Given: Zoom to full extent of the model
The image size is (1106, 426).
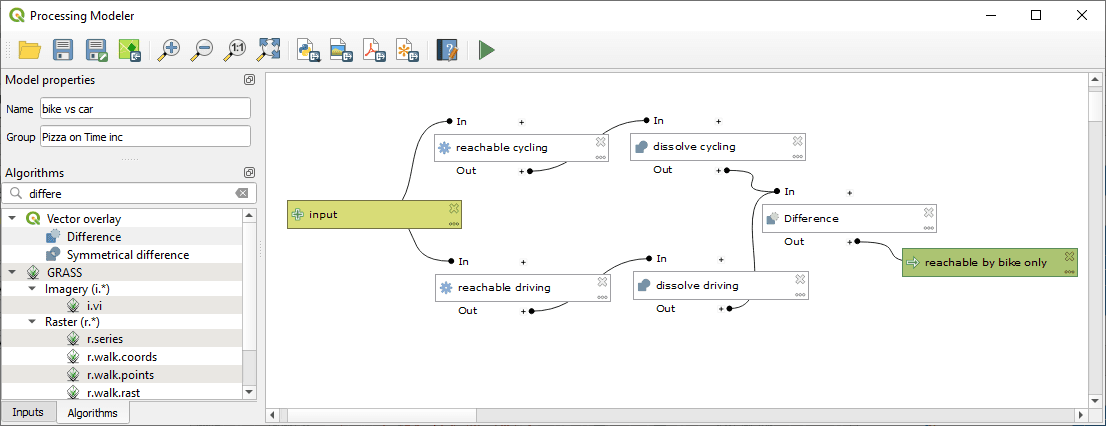Looking at the screenshot, I should pos(269,49).
